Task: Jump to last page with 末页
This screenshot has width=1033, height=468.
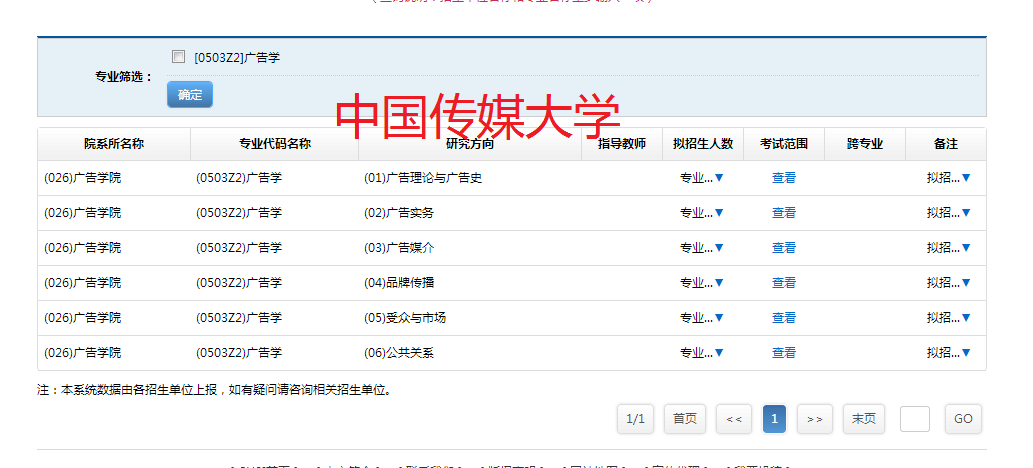Action: click(864, 419)
